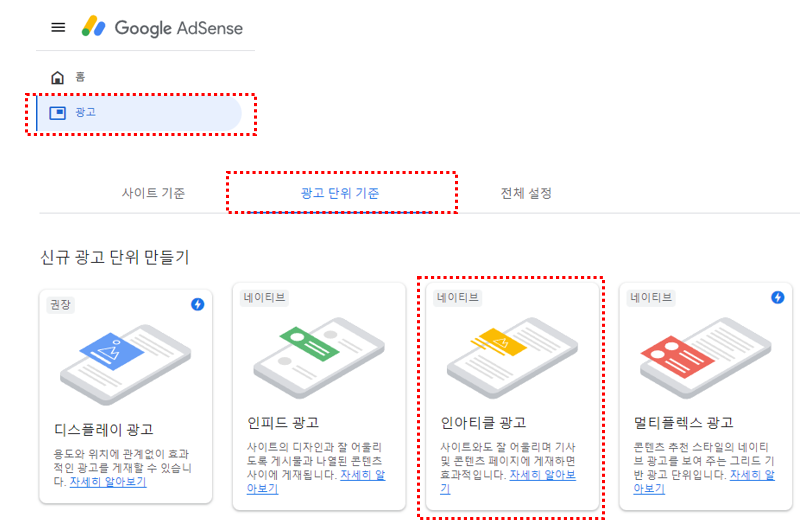
Task: Click the yellow in-article ad illustration
Action: 512,357
